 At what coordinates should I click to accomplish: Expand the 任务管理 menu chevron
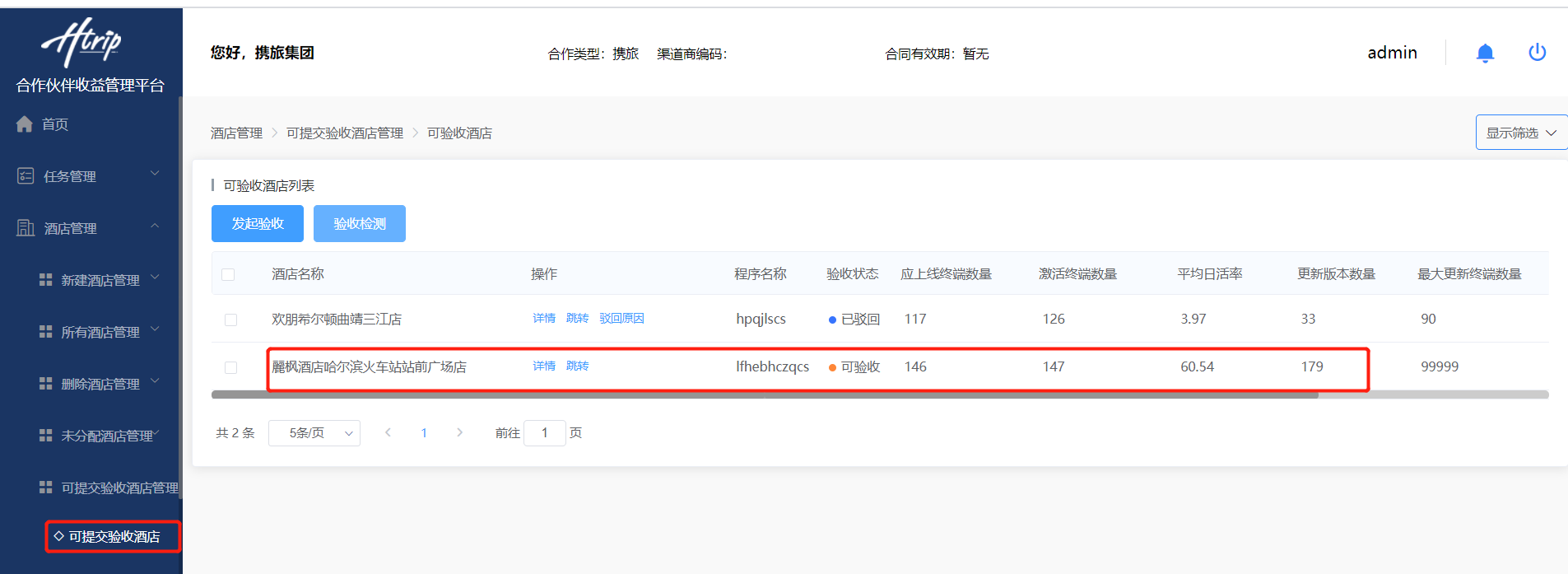(x=155, y=174)
